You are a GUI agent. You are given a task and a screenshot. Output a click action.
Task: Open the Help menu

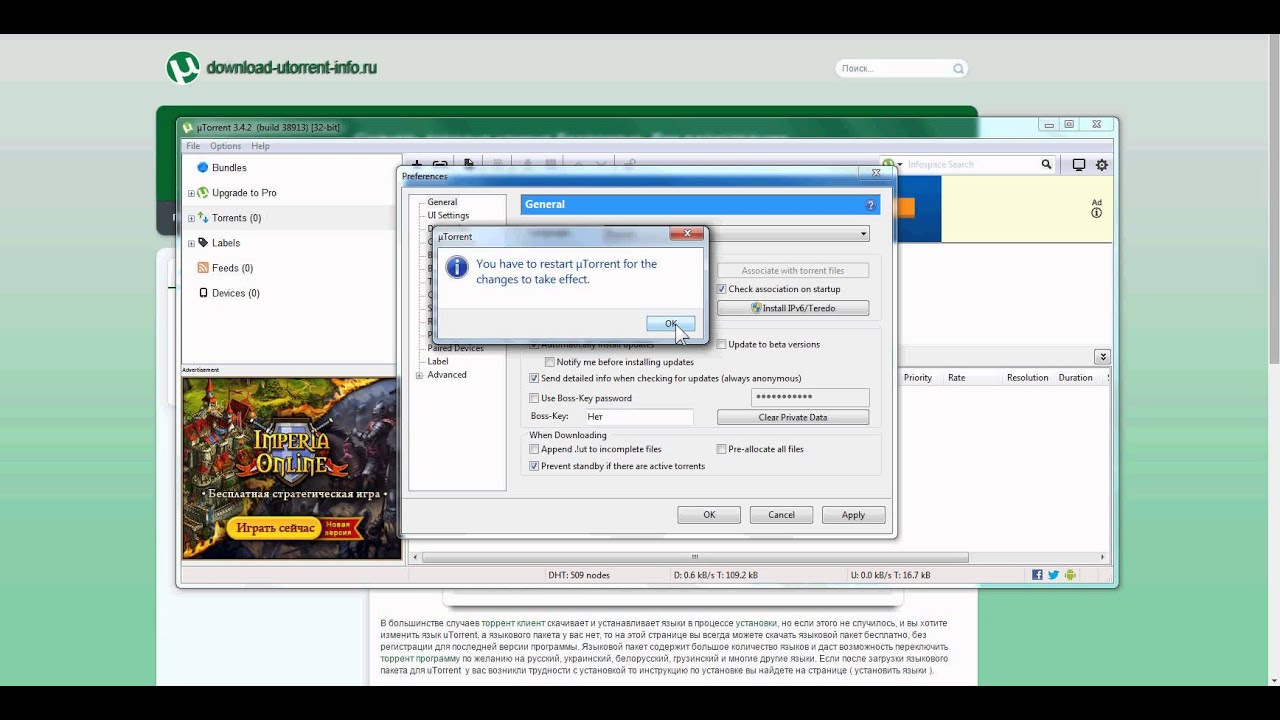[x=260, y=146]
